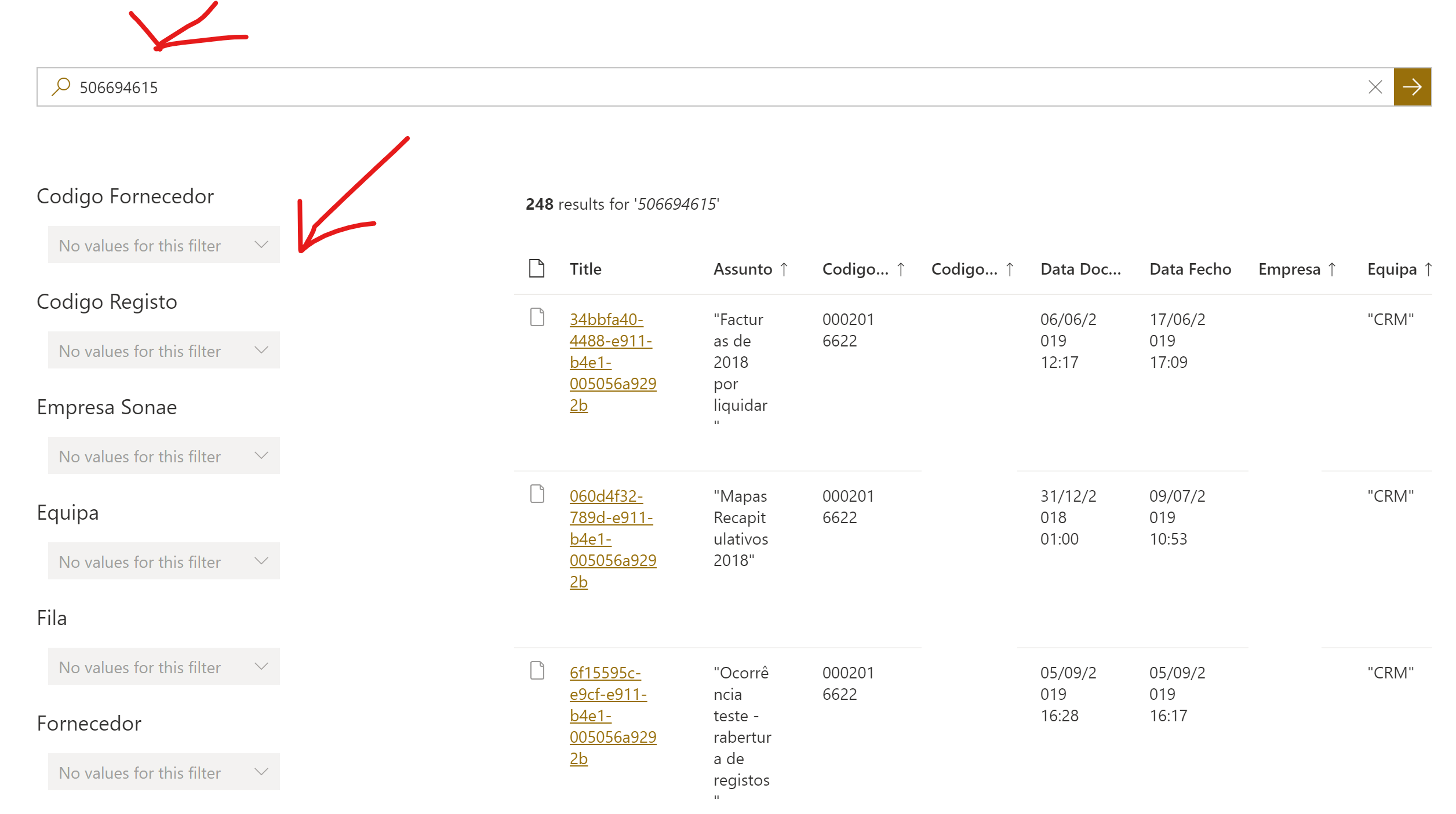Sort results by the Title column header
The height and width of the screenshot is (814, 1456).
coord(585,268)
